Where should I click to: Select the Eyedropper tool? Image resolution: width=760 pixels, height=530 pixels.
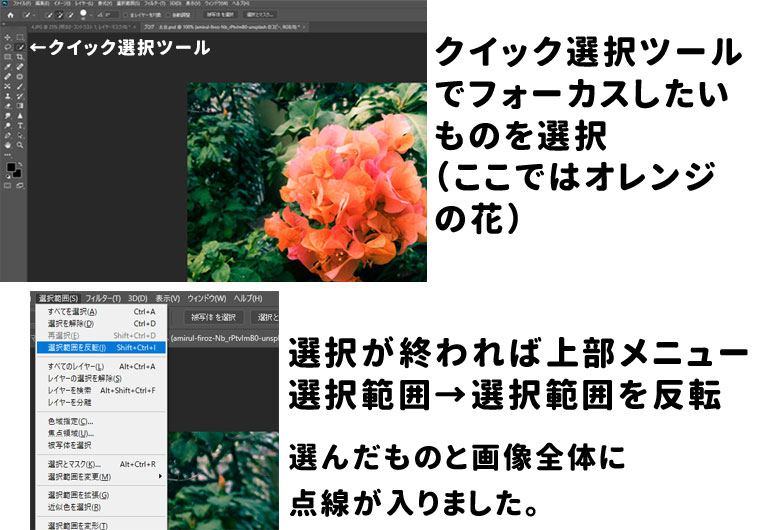[x=7, y=67]
